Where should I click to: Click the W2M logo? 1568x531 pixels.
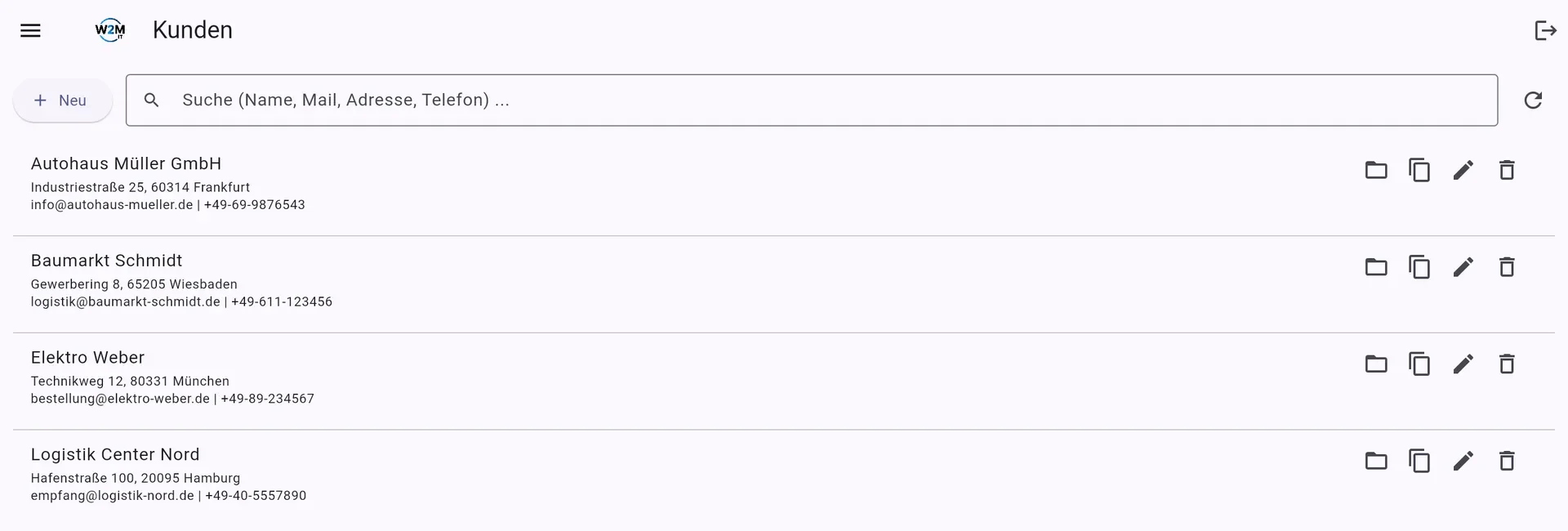[110, 31]
